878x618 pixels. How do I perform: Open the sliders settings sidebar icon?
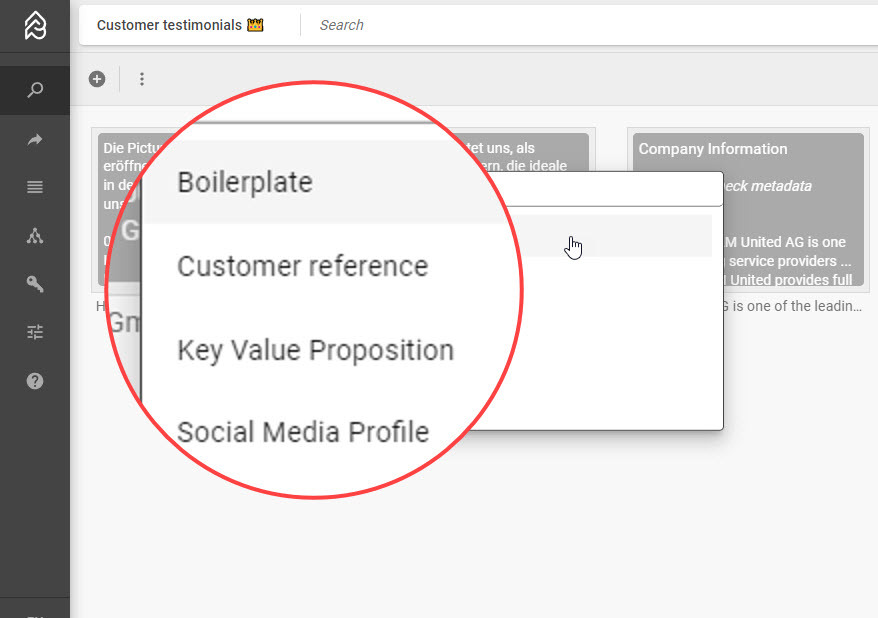(x=35, y=332)
